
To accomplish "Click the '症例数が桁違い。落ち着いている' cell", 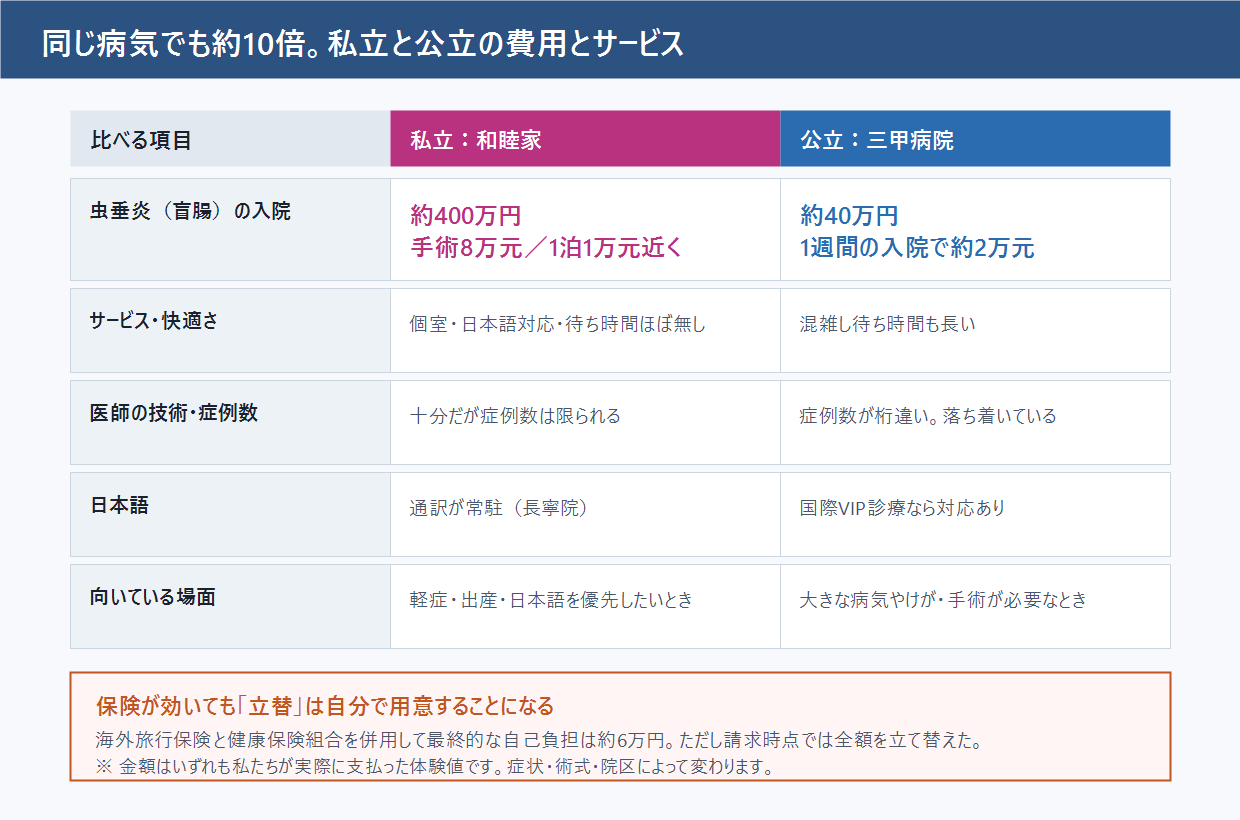I will [x=975, y=422].
